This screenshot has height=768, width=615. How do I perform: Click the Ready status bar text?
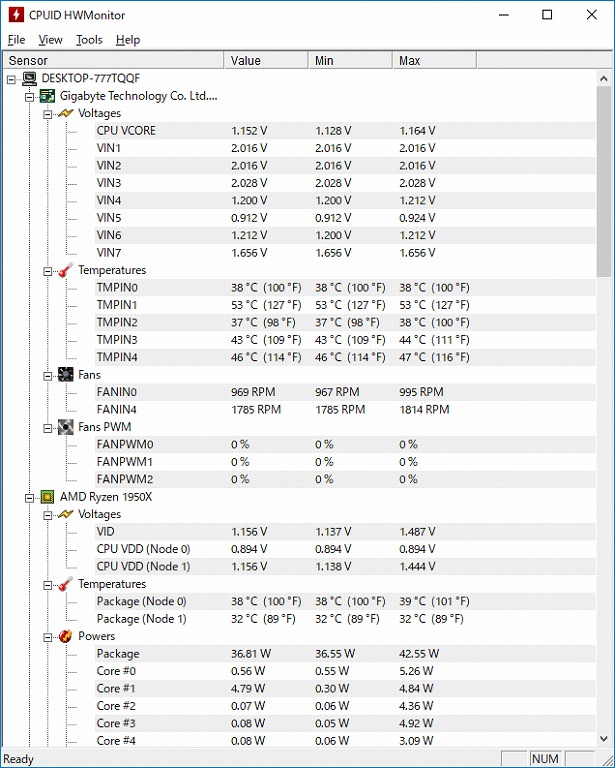tap(18, 759)
